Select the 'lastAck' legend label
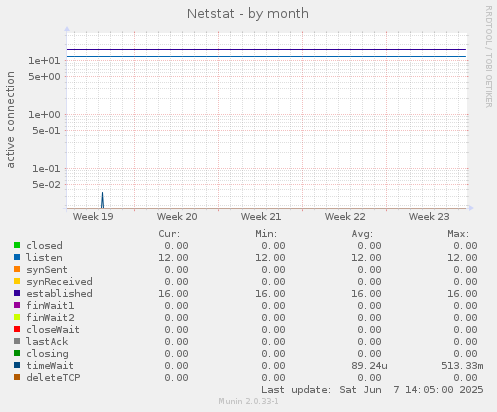497x412 pixels. coord(47,342)
